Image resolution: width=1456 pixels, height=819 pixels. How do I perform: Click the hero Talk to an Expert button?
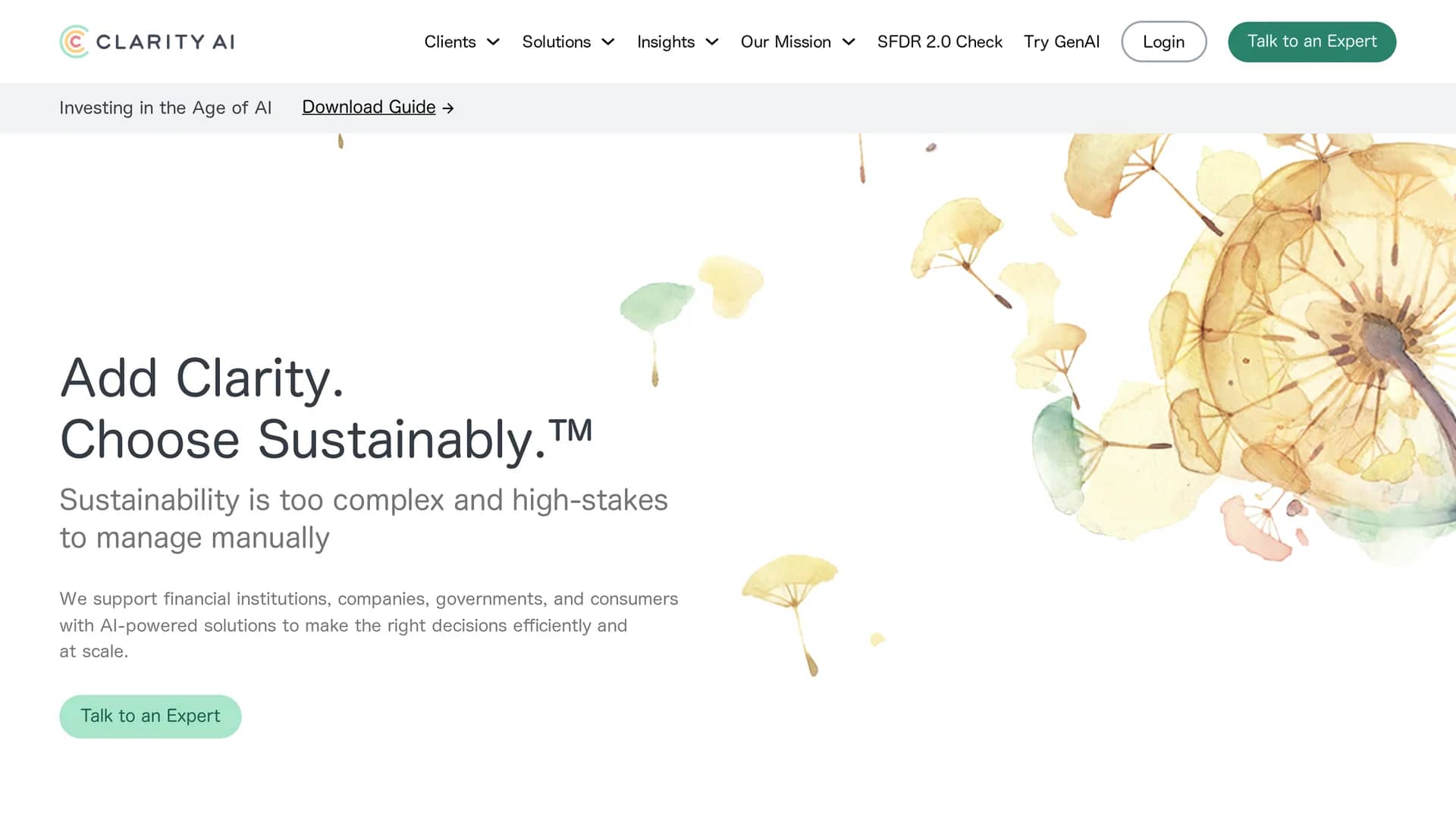pos(150,717)
